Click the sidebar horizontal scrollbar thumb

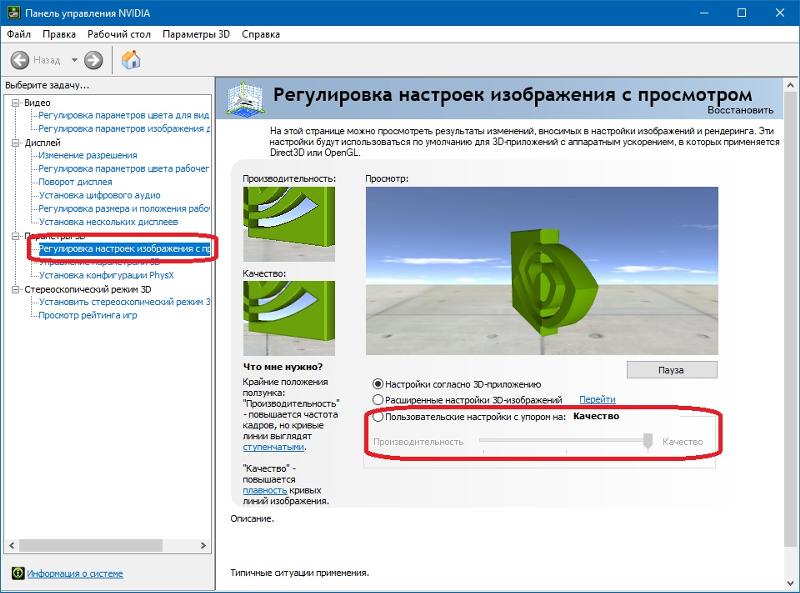[x=91, y=546]
